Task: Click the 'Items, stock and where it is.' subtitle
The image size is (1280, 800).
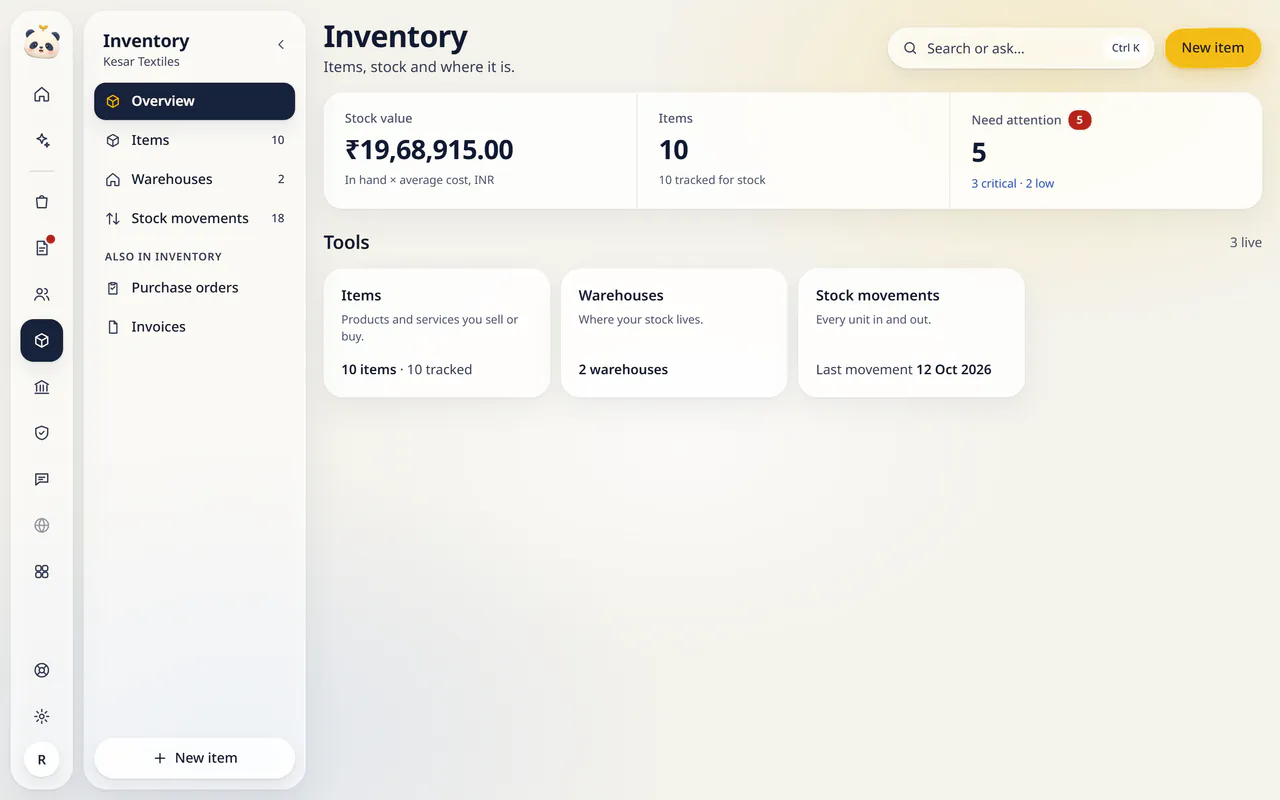Action: (419, 68)
